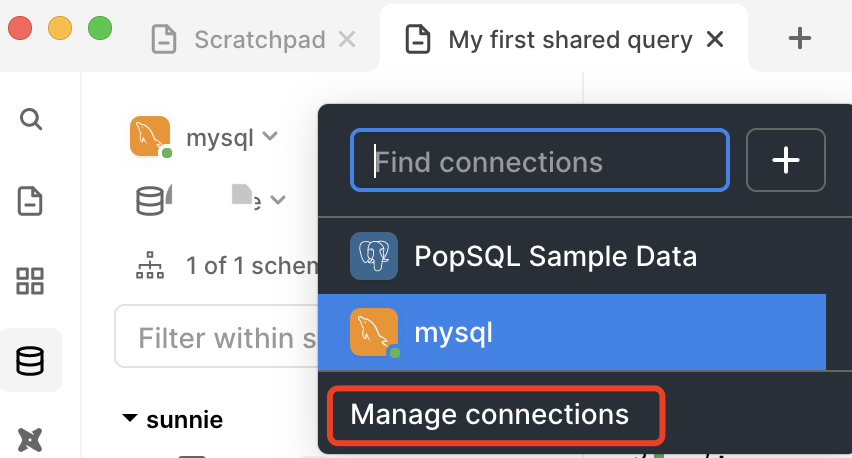Open a new tab with plus
Viewport: 852px width, 458px height.
coord(799,39)
